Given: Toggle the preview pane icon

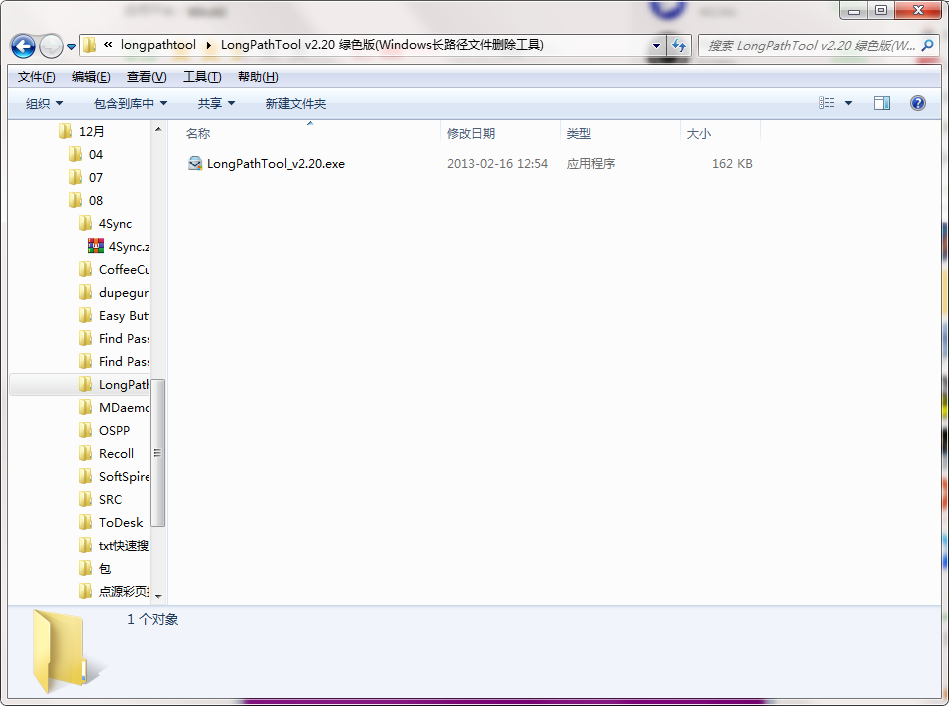Looking at the screenshot, I should pos(882,103).
